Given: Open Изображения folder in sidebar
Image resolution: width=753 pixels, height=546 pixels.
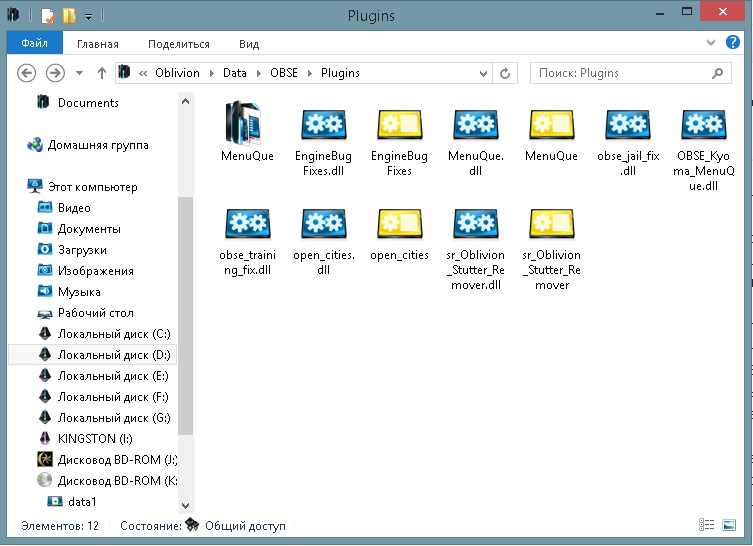Looking at the screenshot, I should click(96, 271).
